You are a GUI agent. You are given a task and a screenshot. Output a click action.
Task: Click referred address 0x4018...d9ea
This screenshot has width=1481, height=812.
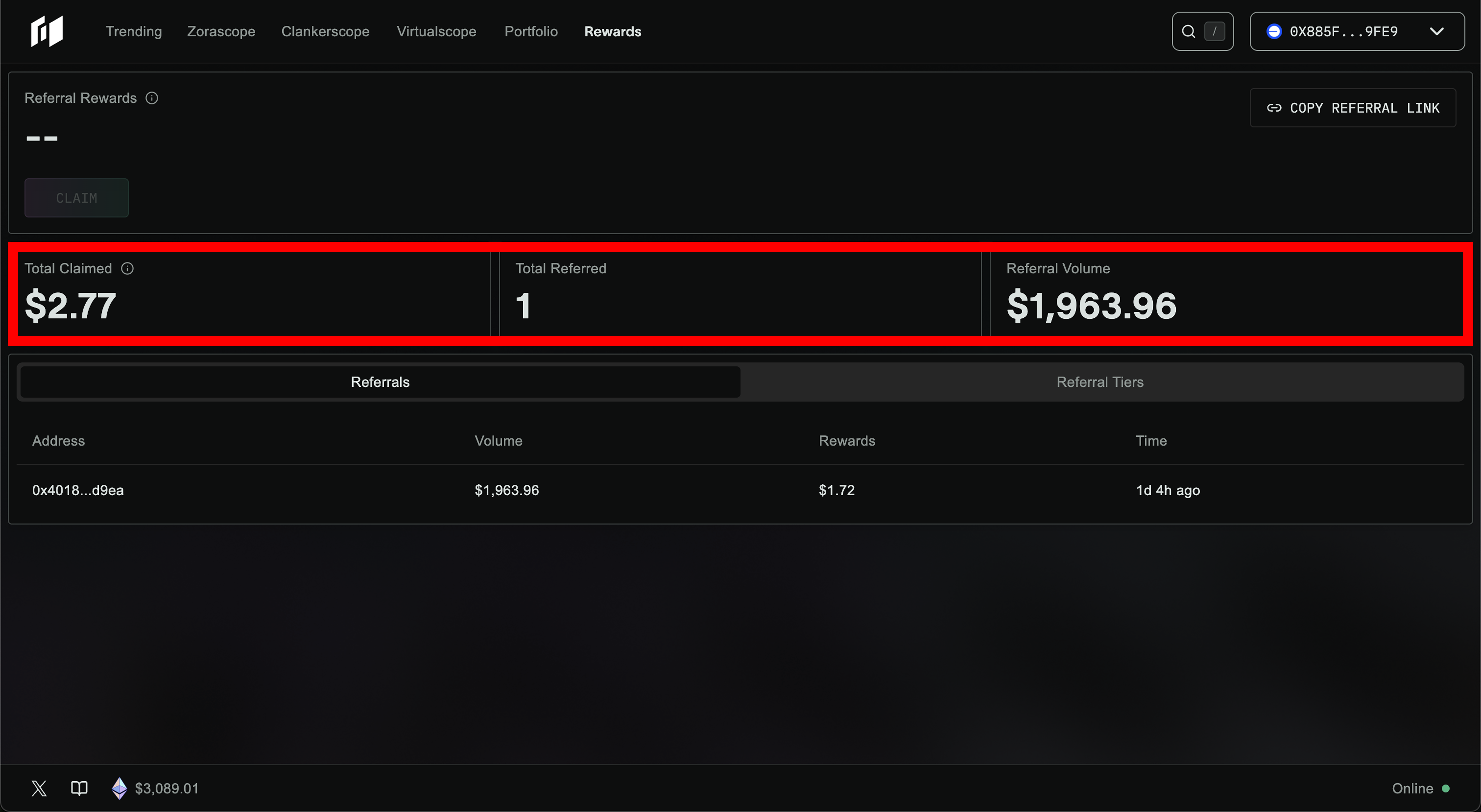tap(78, 490)
